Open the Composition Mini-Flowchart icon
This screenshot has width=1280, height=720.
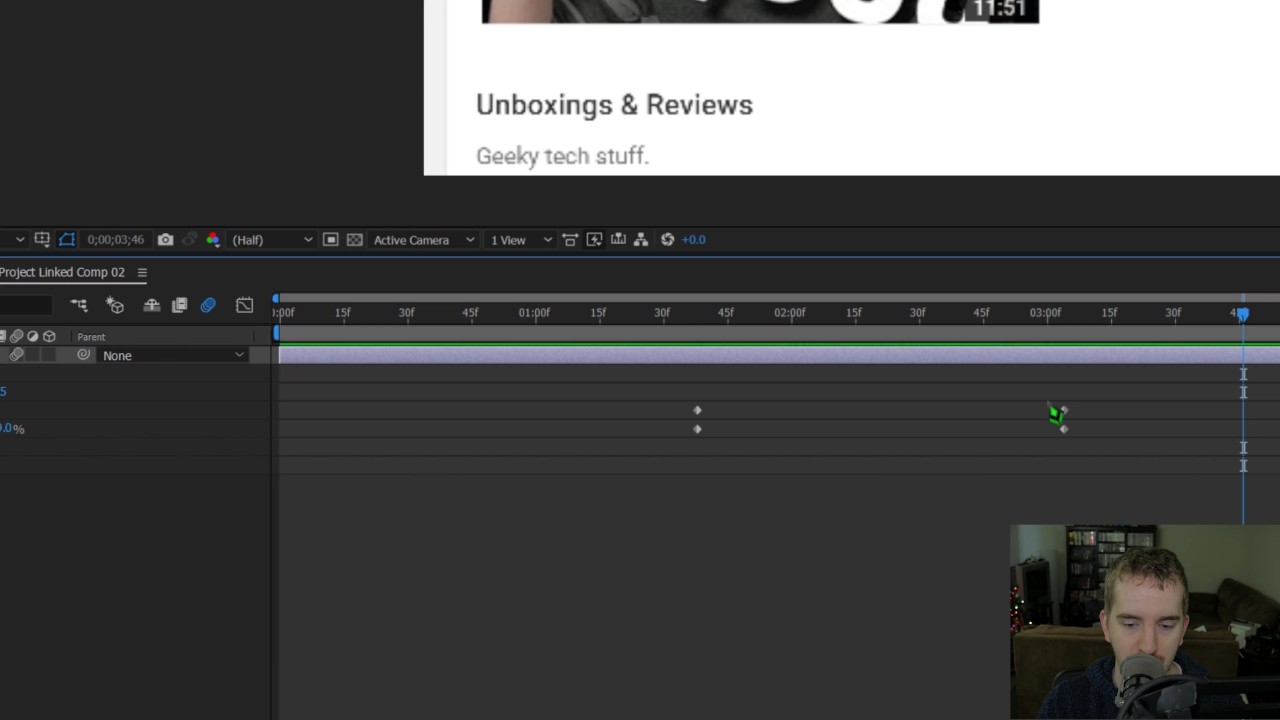[79, 305]
